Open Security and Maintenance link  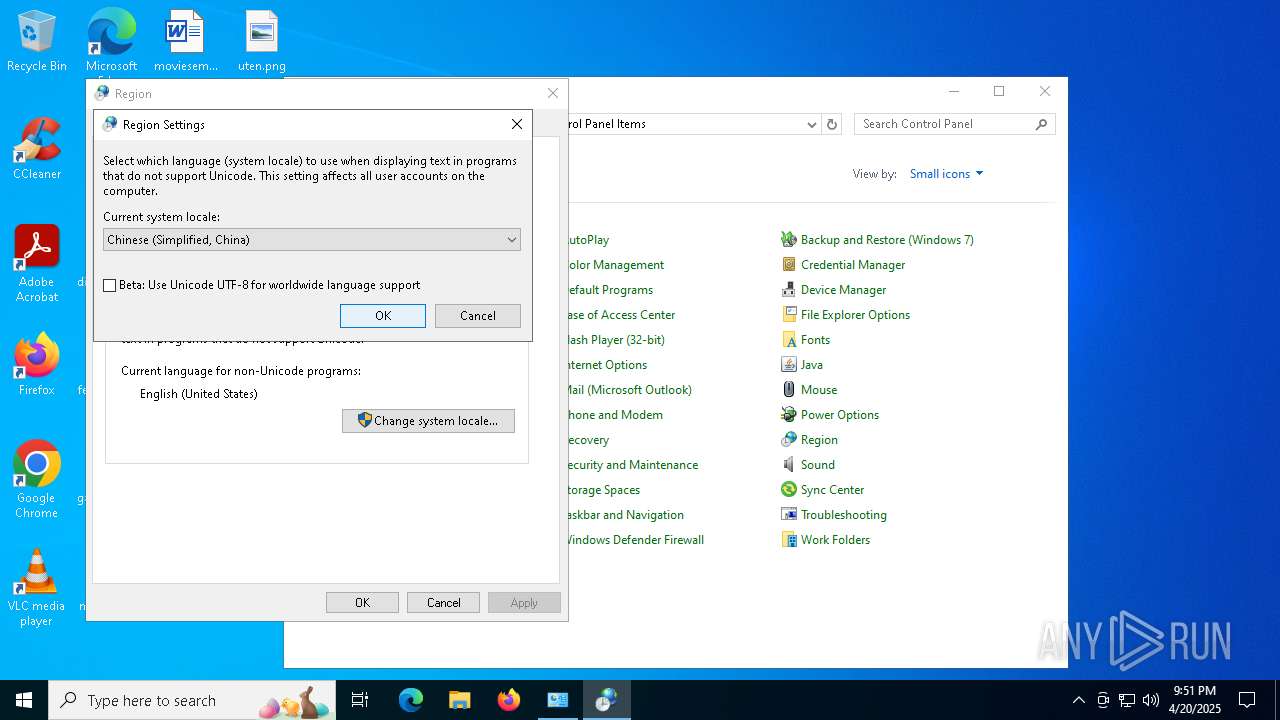click(x=632, y=465)
